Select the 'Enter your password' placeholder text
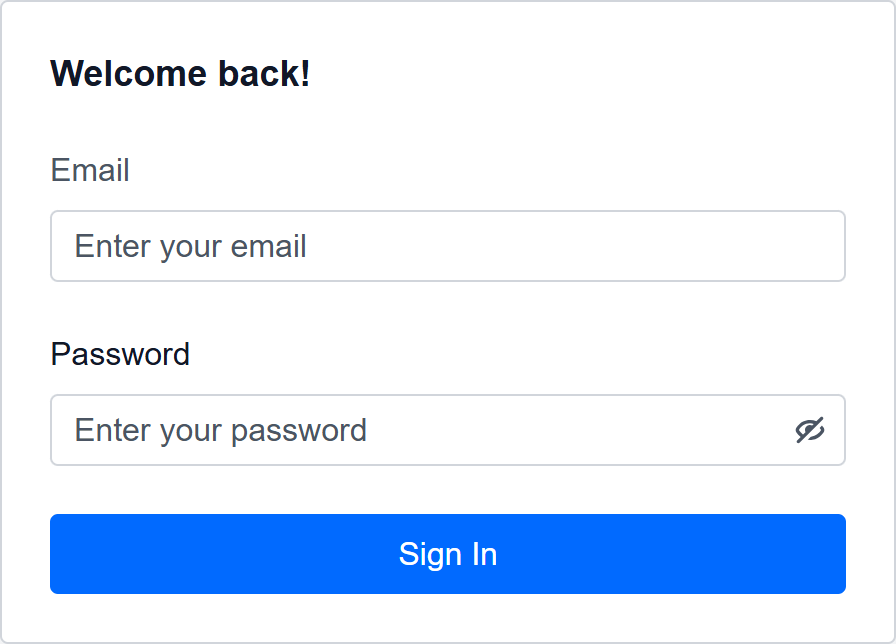 pos(221,430)
